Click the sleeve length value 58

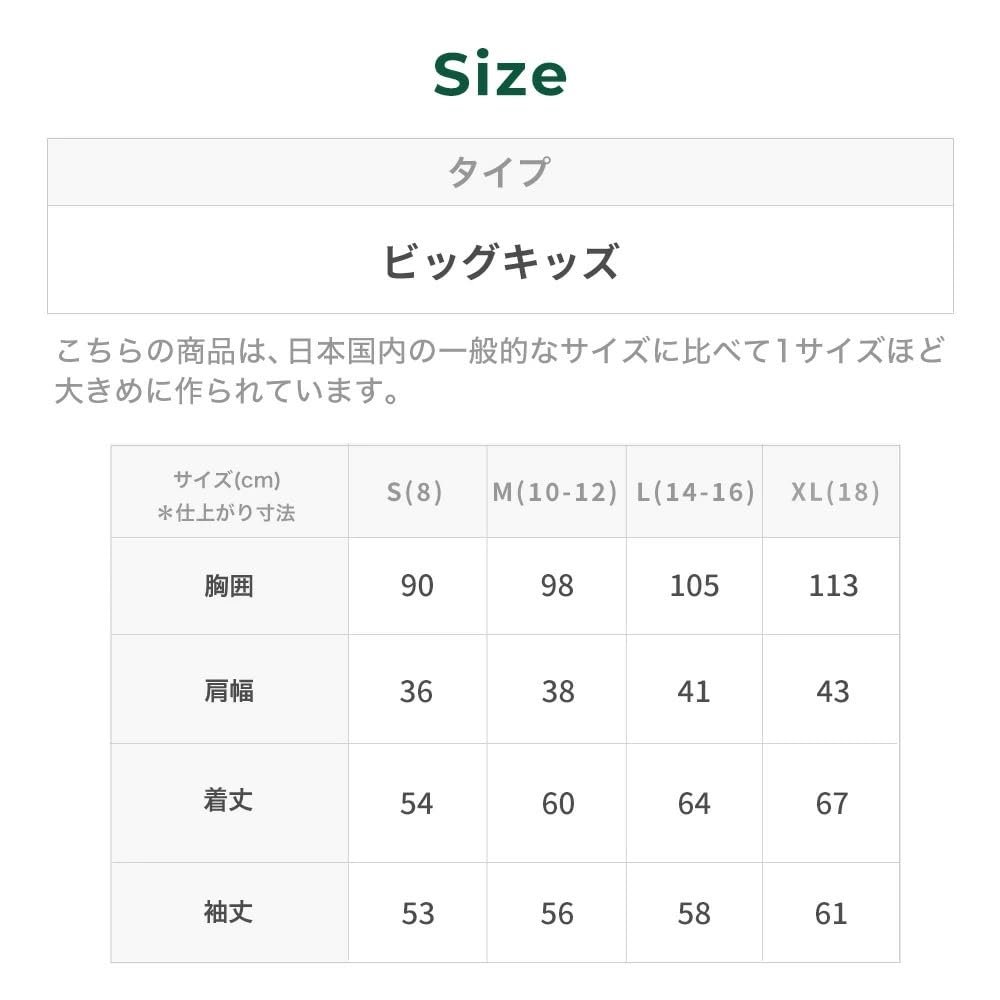point(694,913)
